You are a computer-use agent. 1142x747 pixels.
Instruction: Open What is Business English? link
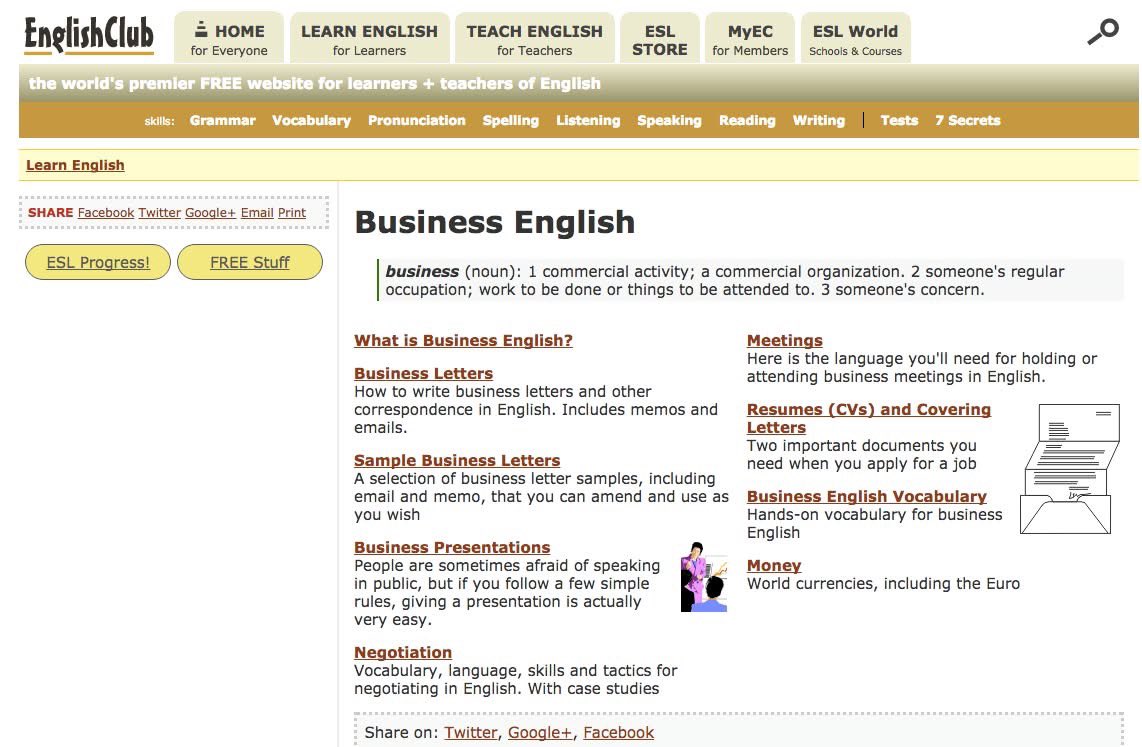(x=463, y=340)
